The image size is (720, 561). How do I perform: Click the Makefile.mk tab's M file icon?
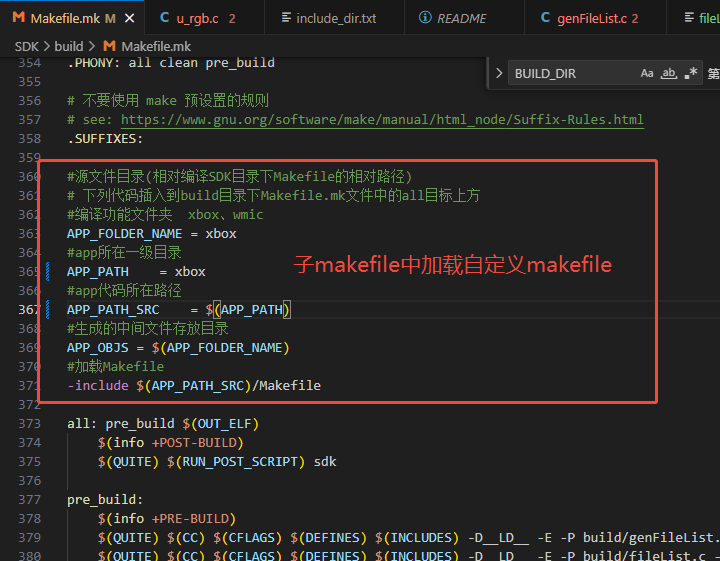pos(18,17)
